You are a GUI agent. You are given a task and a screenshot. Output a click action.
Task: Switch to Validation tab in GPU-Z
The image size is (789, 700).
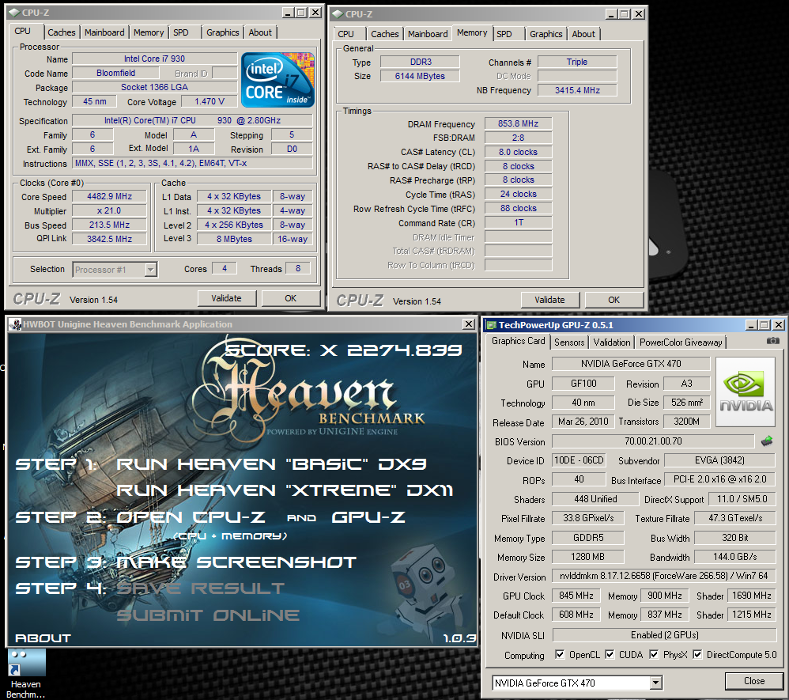[x=611, y=343]
